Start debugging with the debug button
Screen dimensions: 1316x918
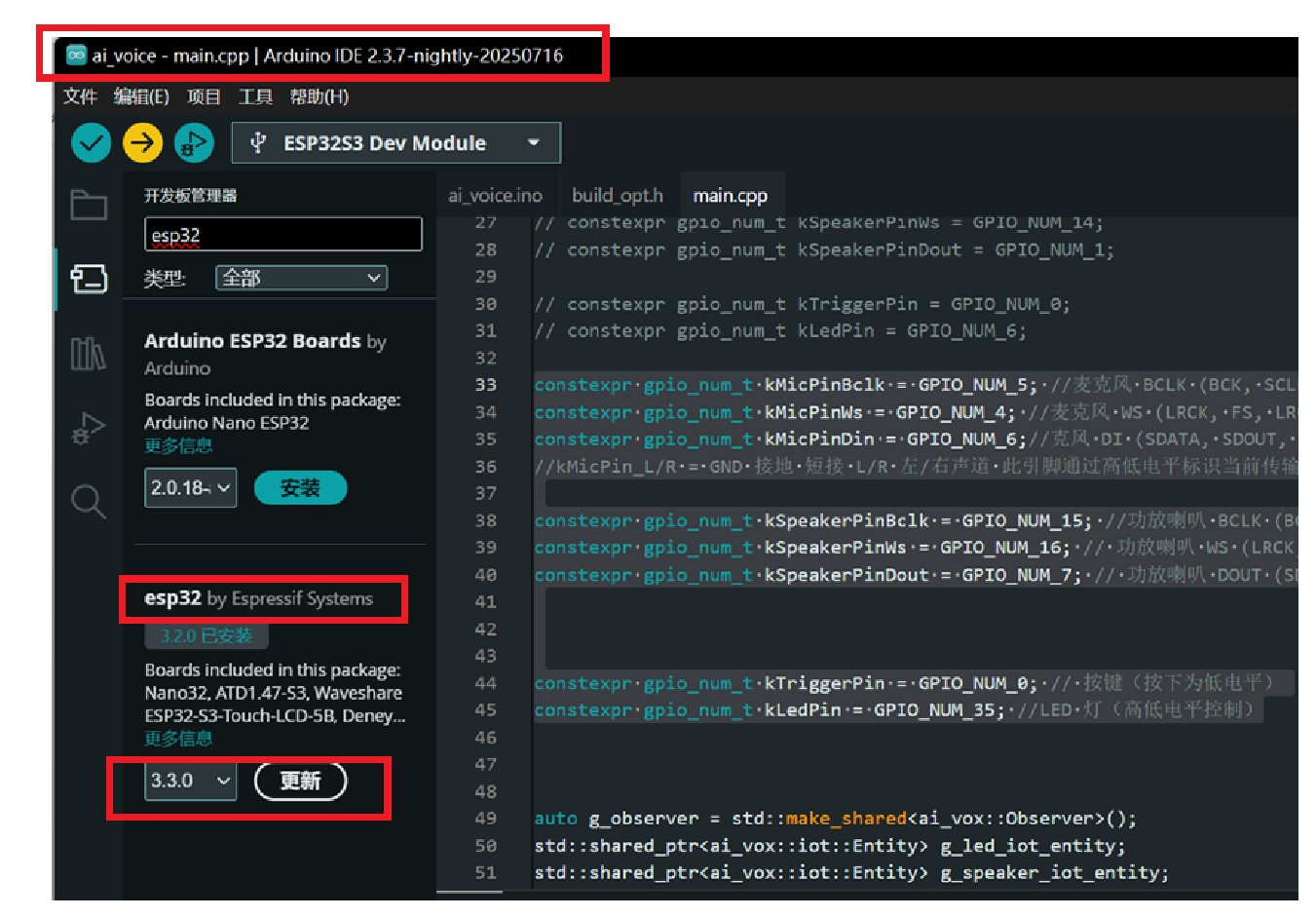coord(194,143)
